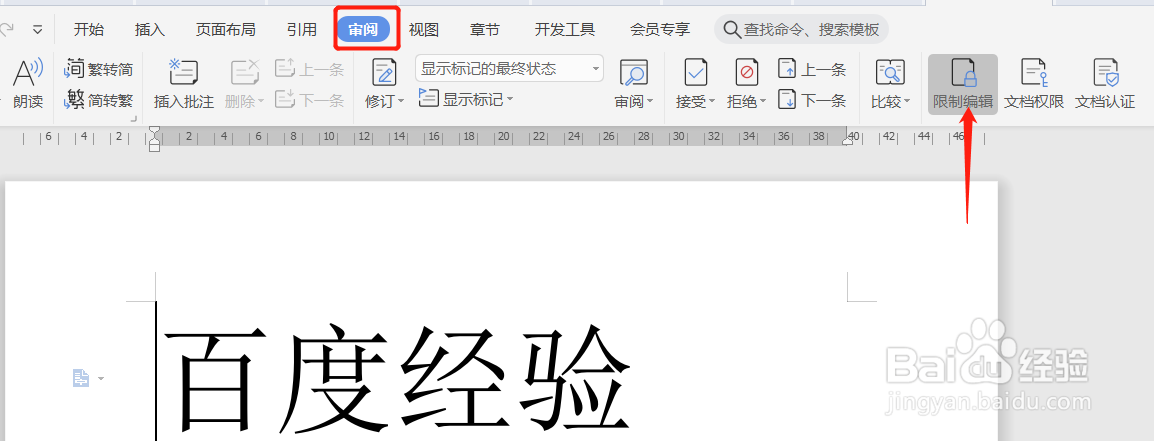Expand the 删除 dropdown arrow
1154x441 pixels.
tap(261, 102)
